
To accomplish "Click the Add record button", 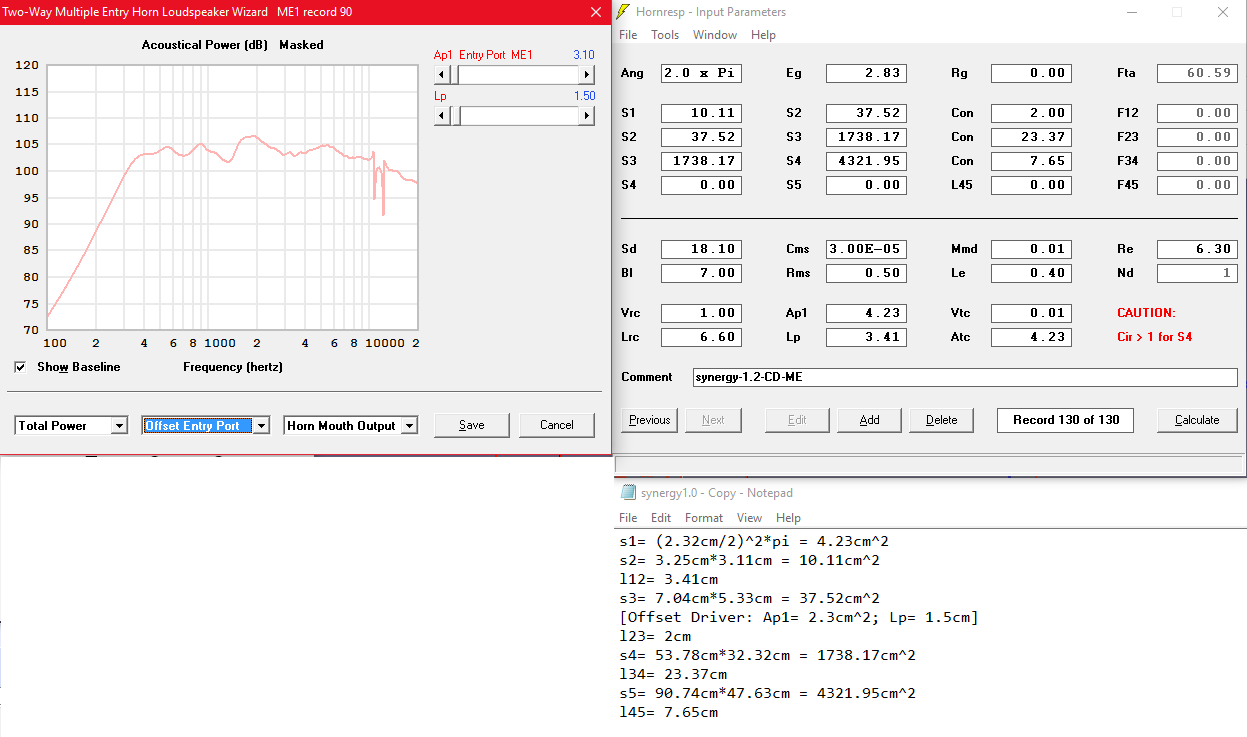I will pos(870,420).
